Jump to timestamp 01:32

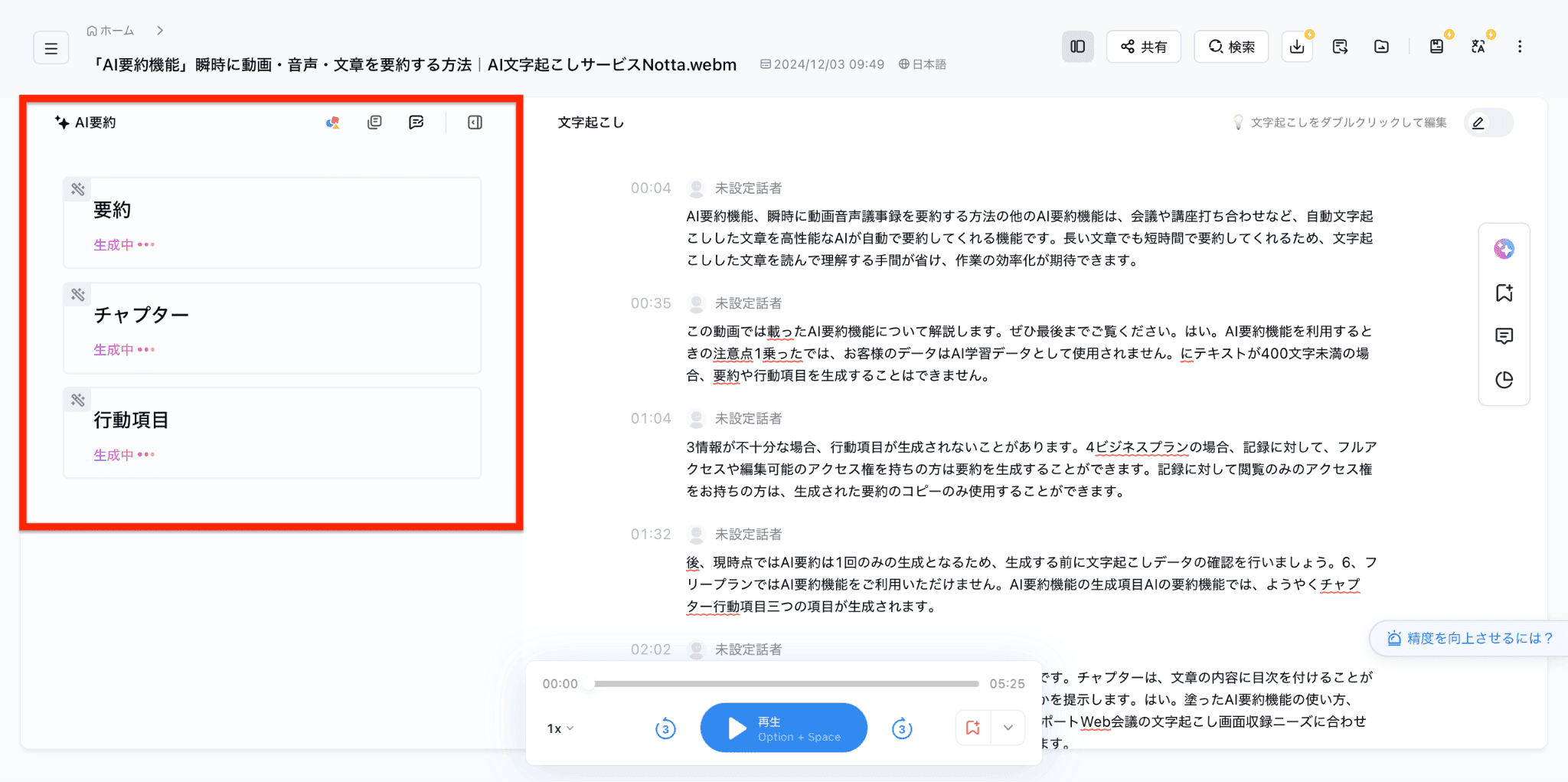coord(651,534)
